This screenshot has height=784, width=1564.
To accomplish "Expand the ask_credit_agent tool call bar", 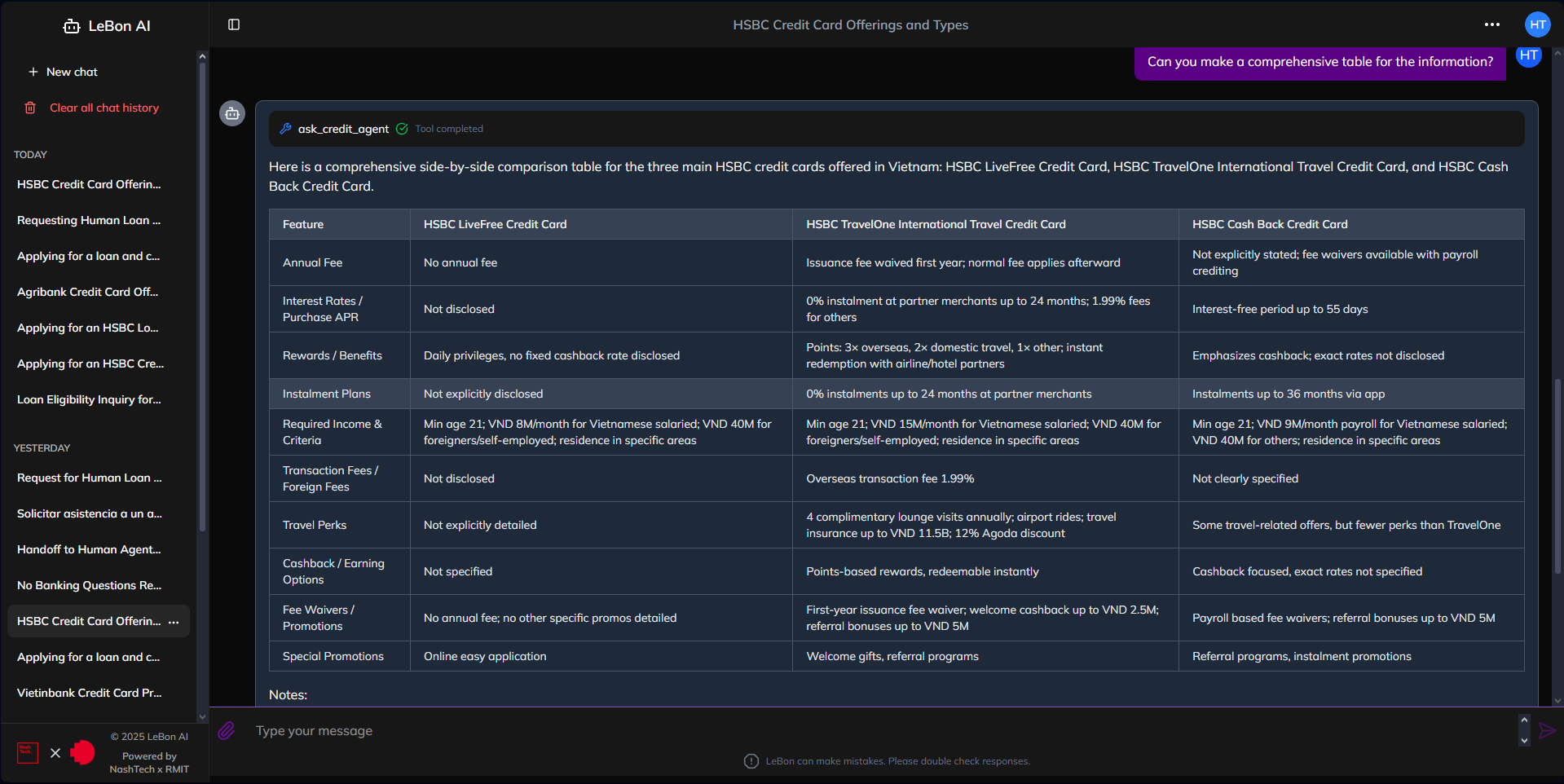I will click(897, 129).
